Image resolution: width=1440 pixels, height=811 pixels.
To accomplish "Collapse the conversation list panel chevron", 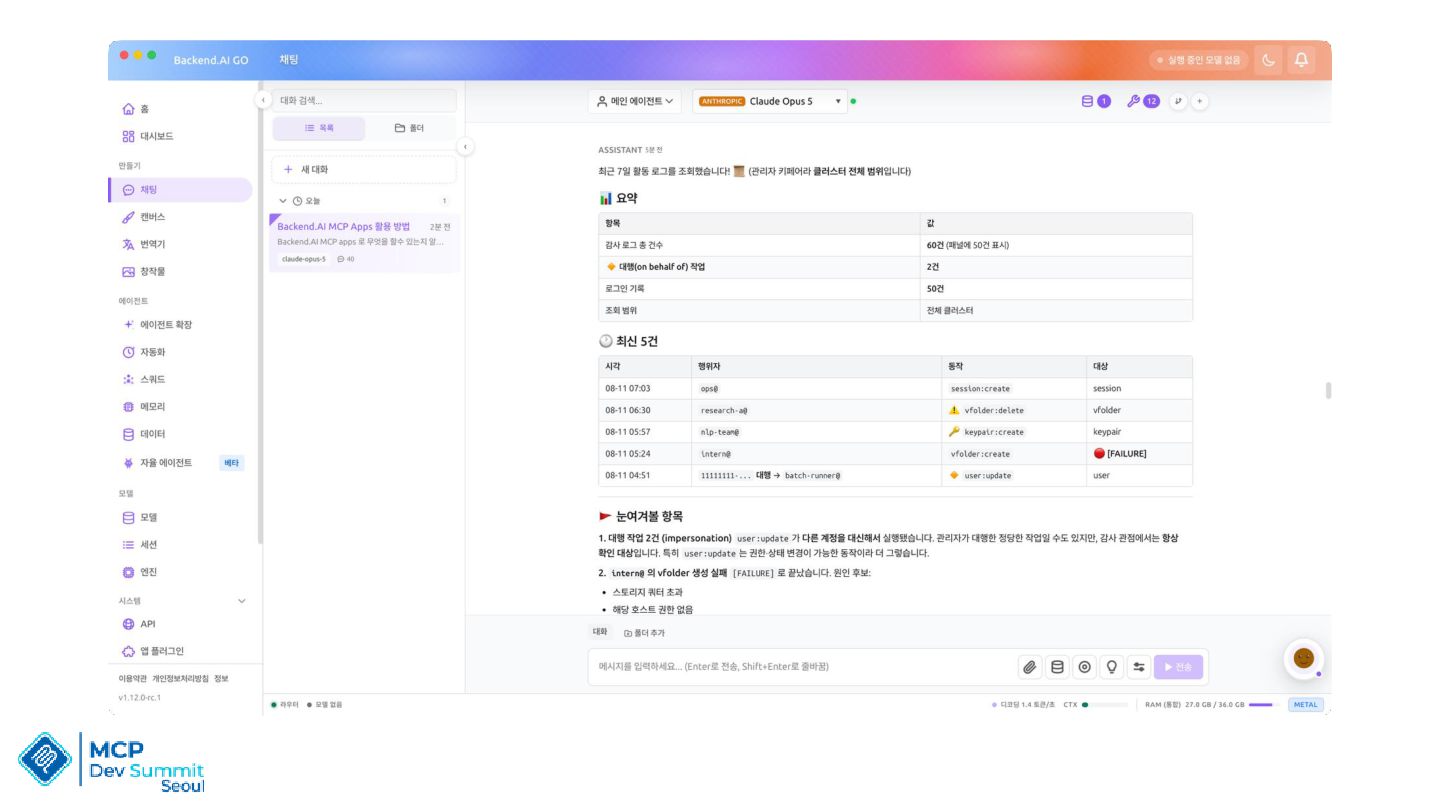I will point(465,147).
